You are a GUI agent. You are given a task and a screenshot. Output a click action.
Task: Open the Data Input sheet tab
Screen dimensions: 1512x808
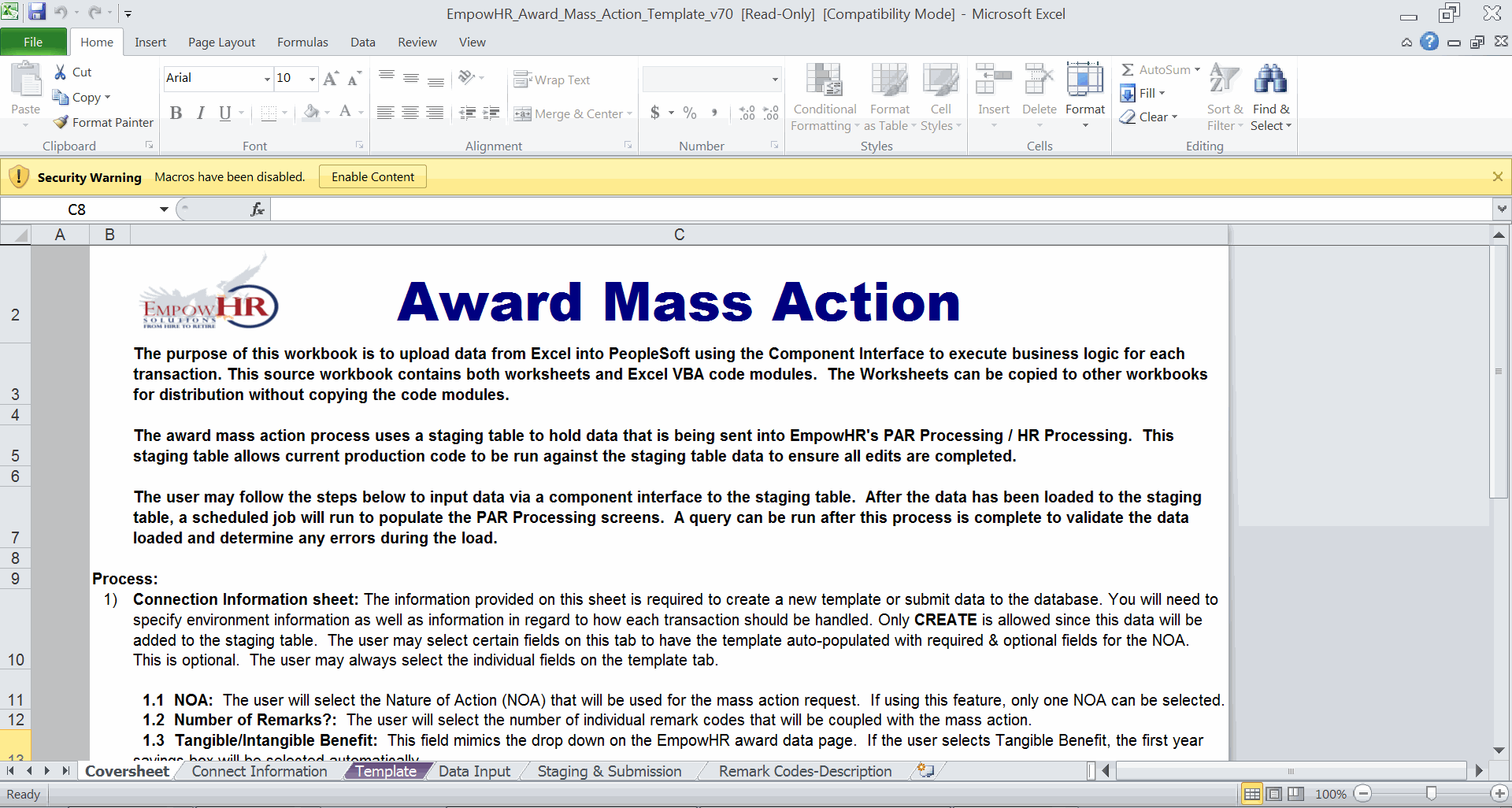[474, 771]
